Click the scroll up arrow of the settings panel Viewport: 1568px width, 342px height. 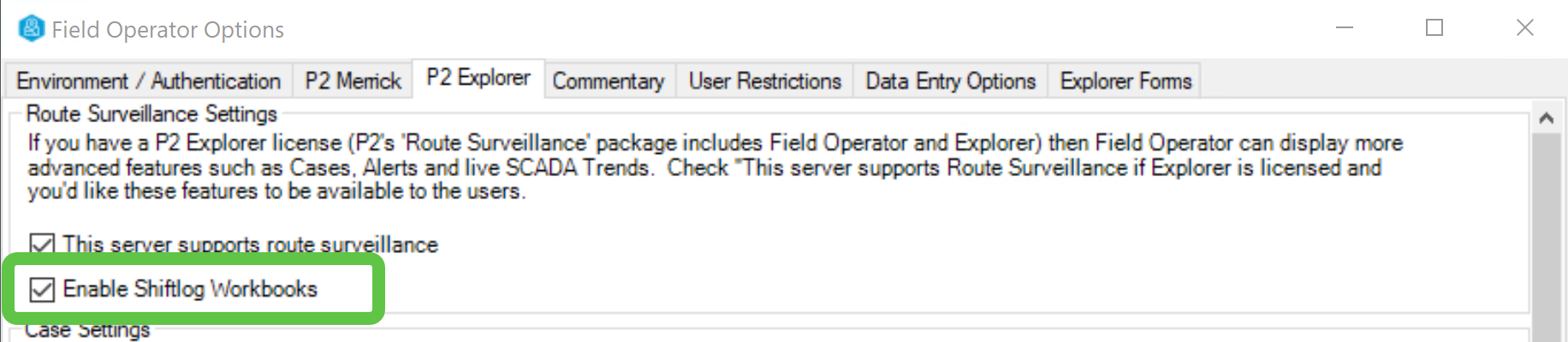(1546, 119)
